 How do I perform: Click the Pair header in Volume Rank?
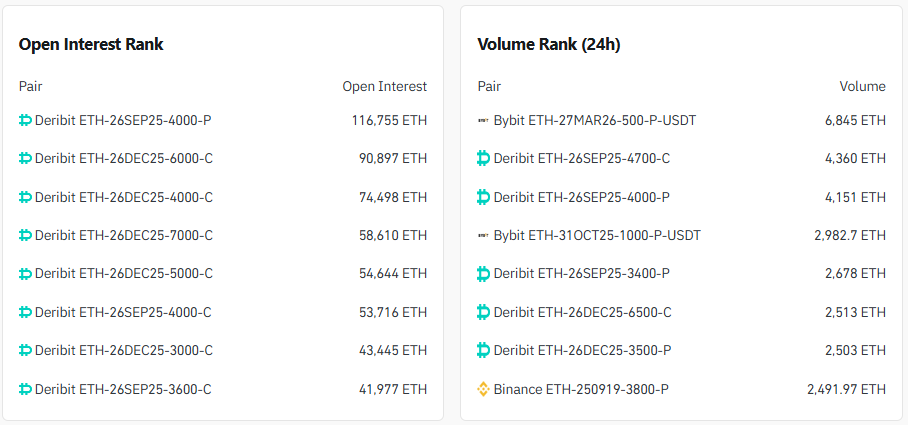pyautogui.click(x=489, y=86)
